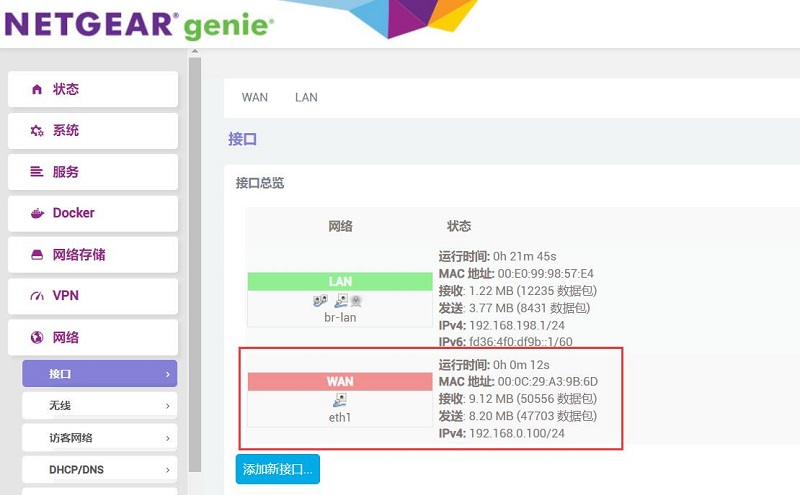
Task: Click the lines icon beside 服务
Action: pos(37,171)
